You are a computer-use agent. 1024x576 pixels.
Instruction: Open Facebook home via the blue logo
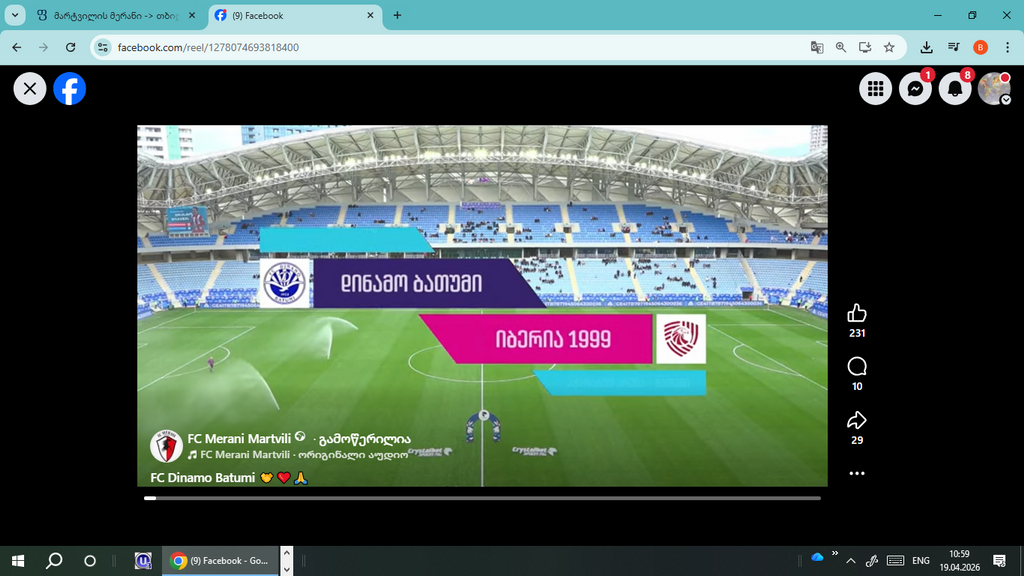[69, 89]
